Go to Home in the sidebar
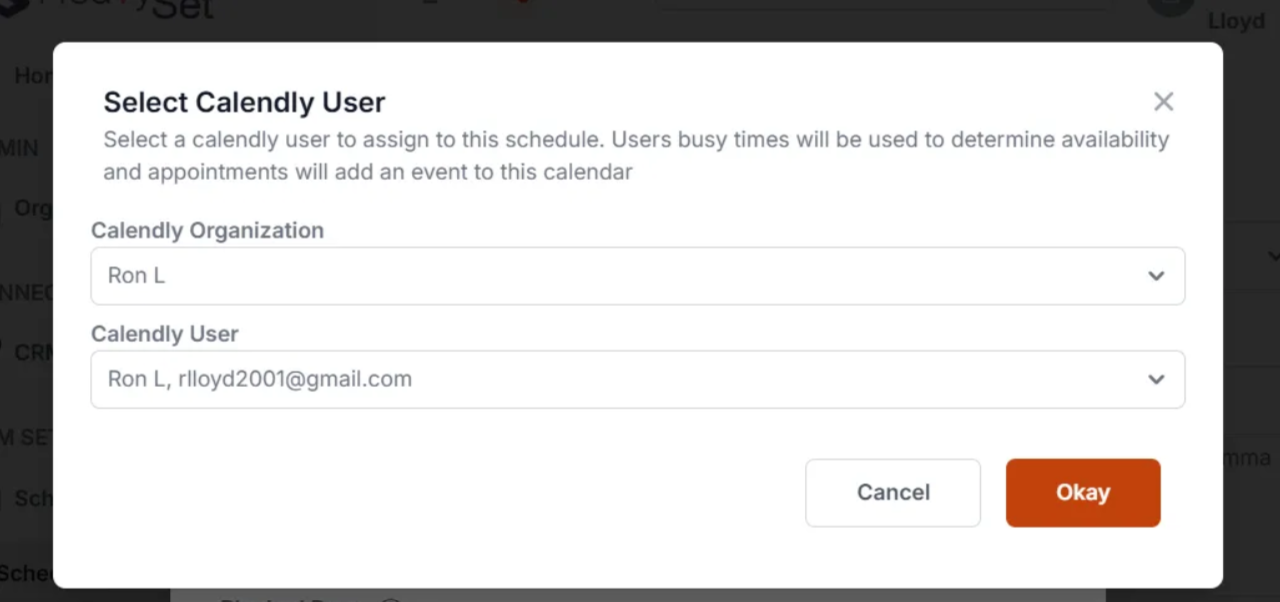This screenshot has width=1280, height=602. [33, 76]
